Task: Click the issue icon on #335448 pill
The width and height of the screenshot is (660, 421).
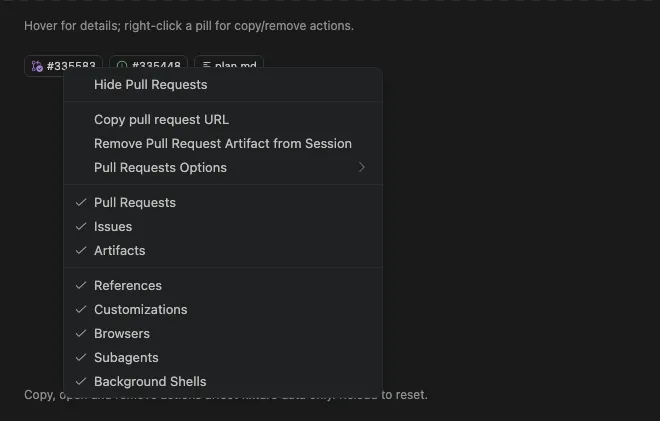Action: point(122,65)
